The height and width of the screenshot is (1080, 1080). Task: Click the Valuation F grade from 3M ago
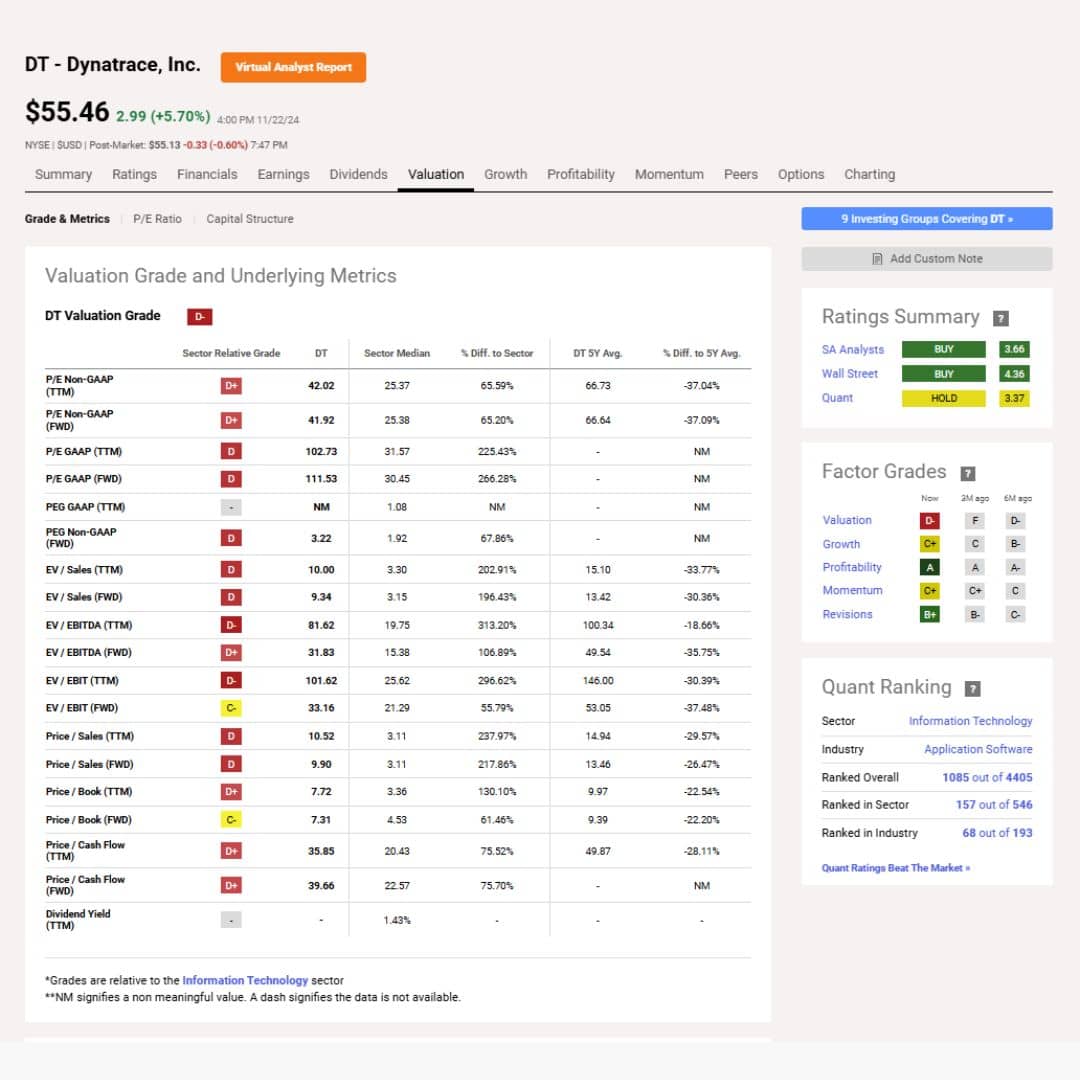975,521
